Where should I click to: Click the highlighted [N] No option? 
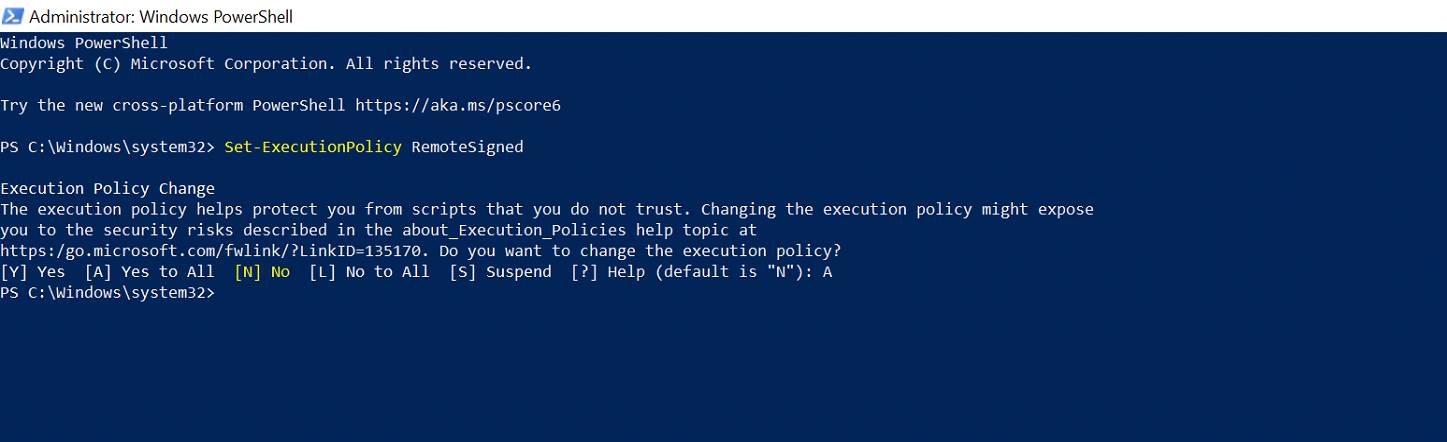point(262,272)
